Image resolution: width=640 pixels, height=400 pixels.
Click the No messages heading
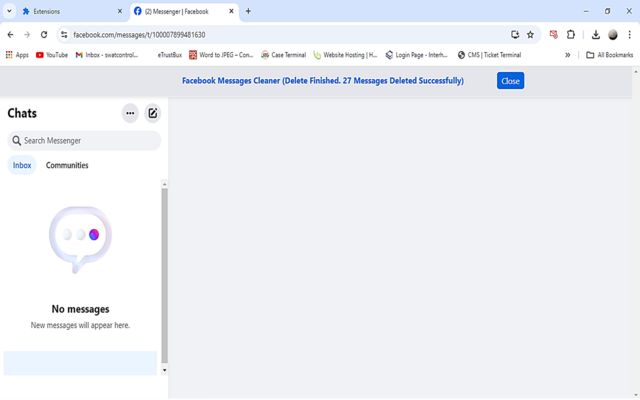[x=80, y=309]
